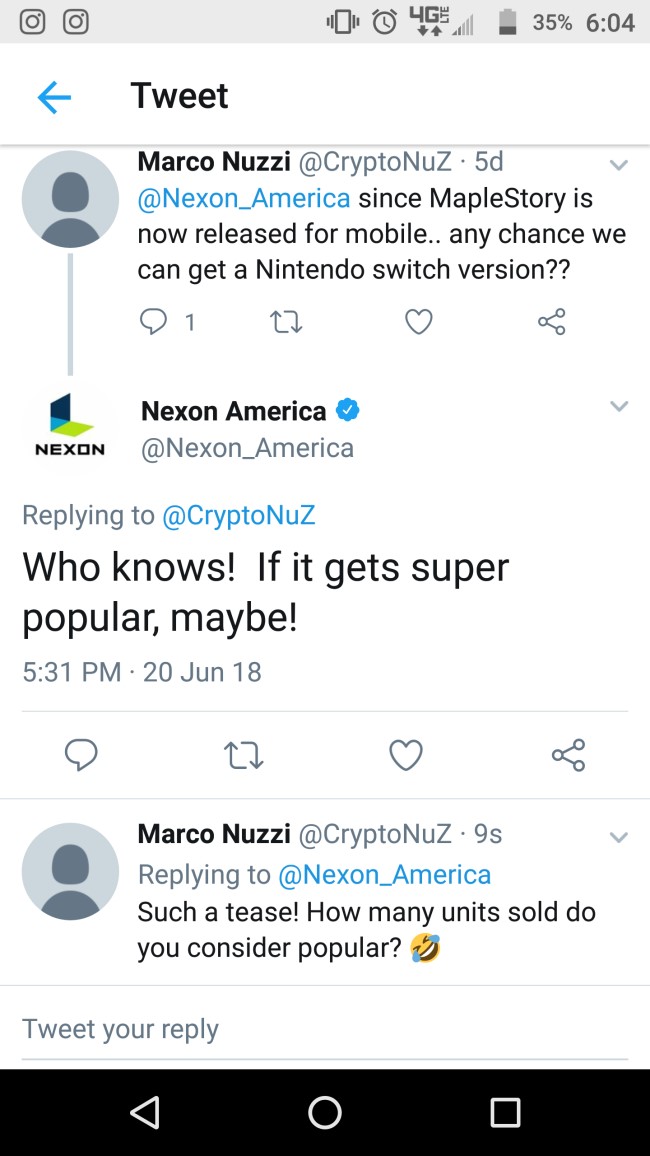
Task: Open @CryptoNuZ link after Replying to
Action: tap(238, 515)
